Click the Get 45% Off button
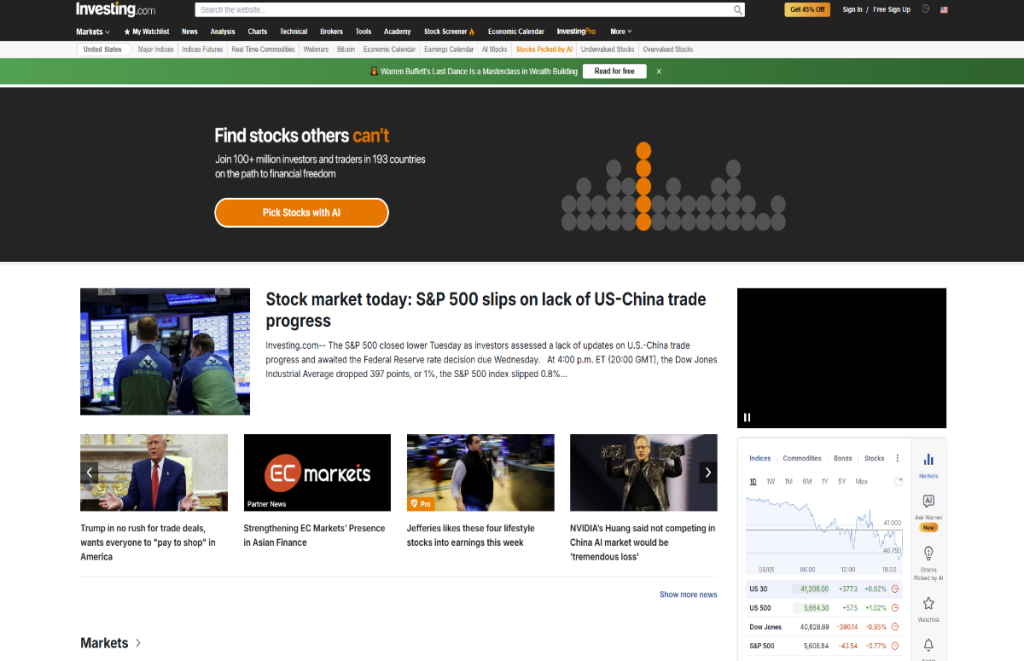1024x661 pixels. coord(807,10)
